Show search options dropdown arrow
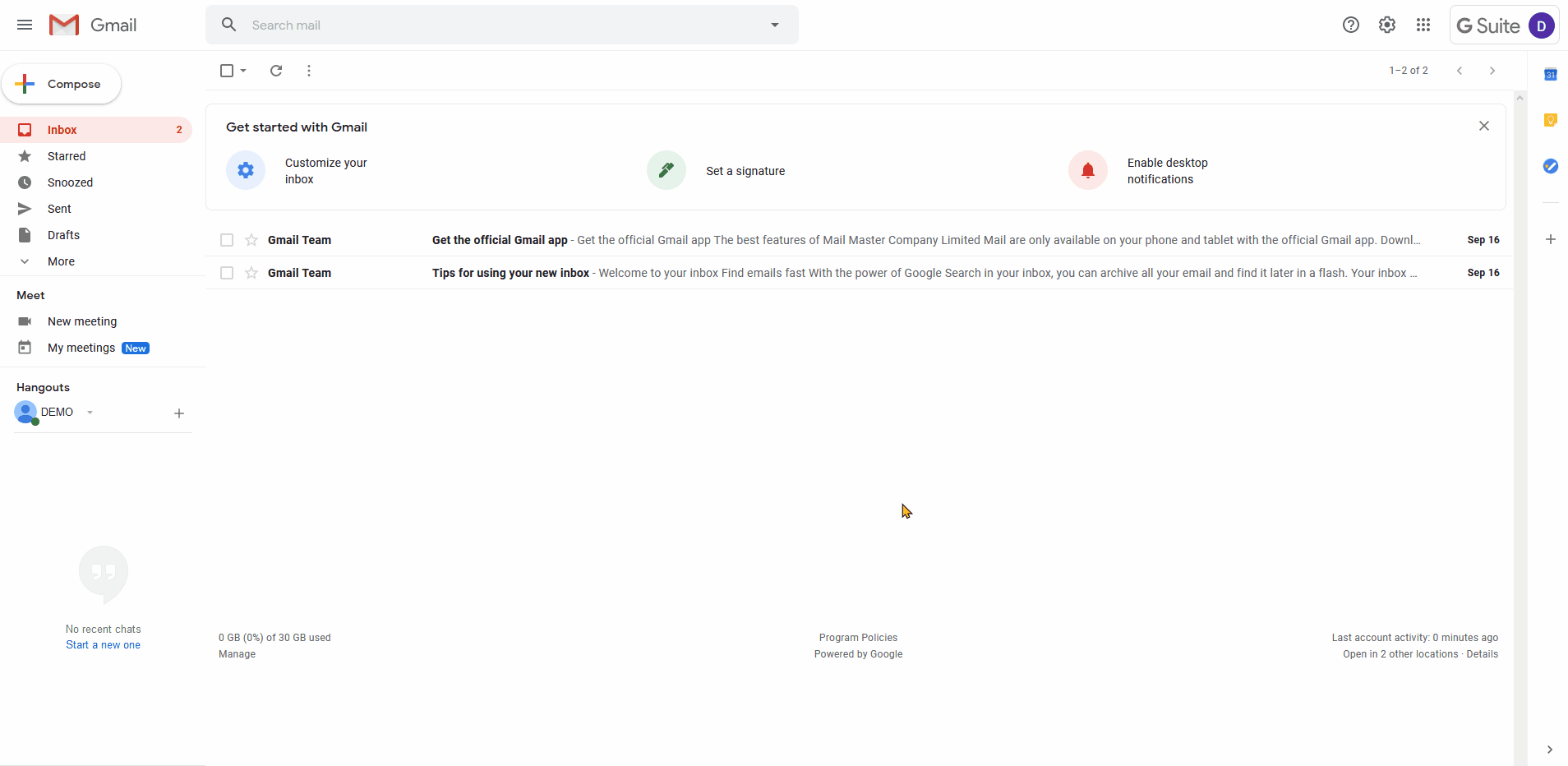Screen dimensions: 1568x766 tap(775, 25)
